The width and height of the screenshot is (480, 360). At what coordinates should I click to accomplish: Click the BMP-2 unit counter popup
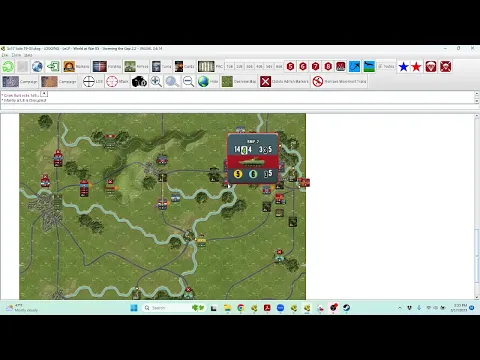point(253,158)
